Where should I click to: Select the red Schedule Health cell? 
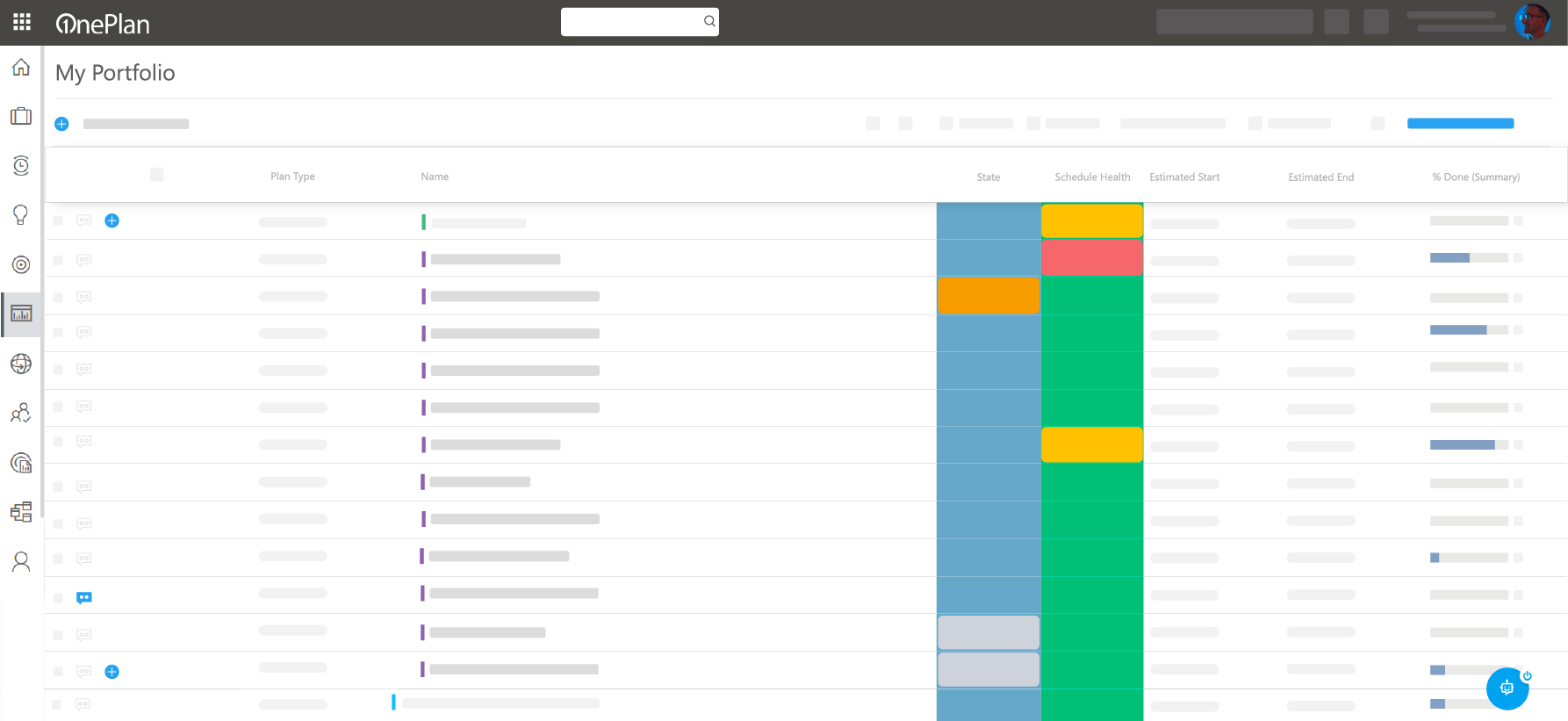(1092, 258)
